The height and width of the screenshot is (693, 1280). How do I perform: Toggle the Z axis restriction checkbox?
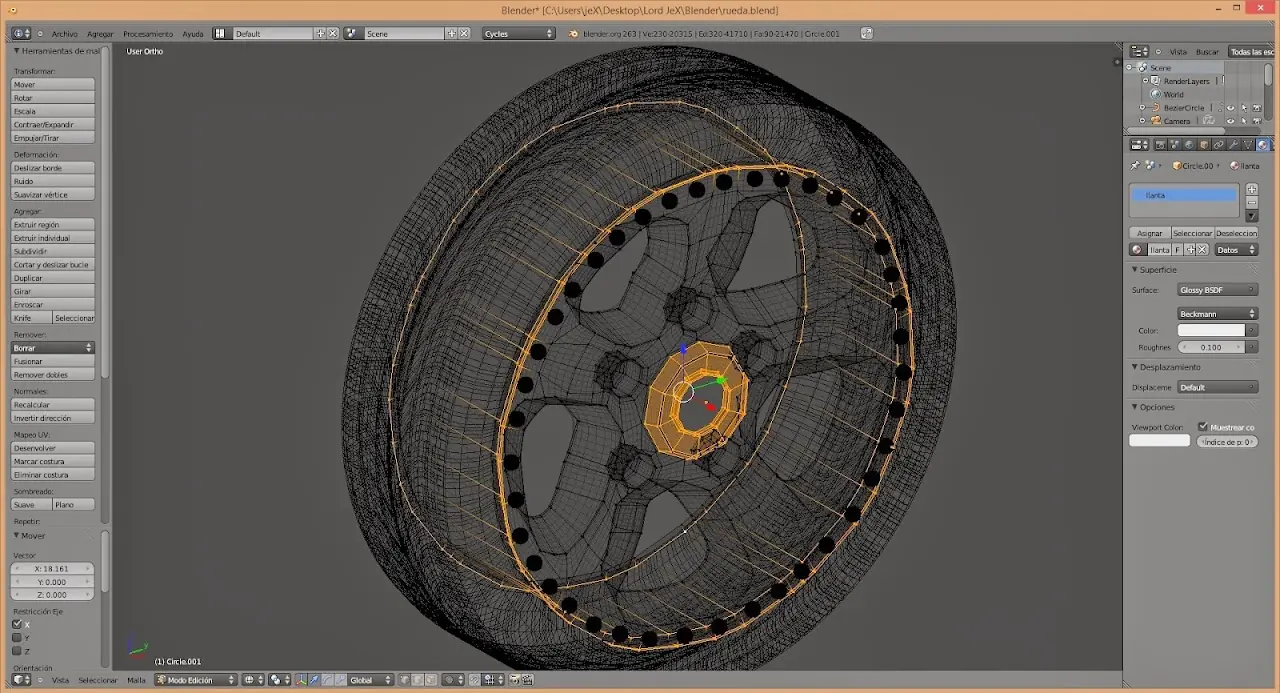17,650
